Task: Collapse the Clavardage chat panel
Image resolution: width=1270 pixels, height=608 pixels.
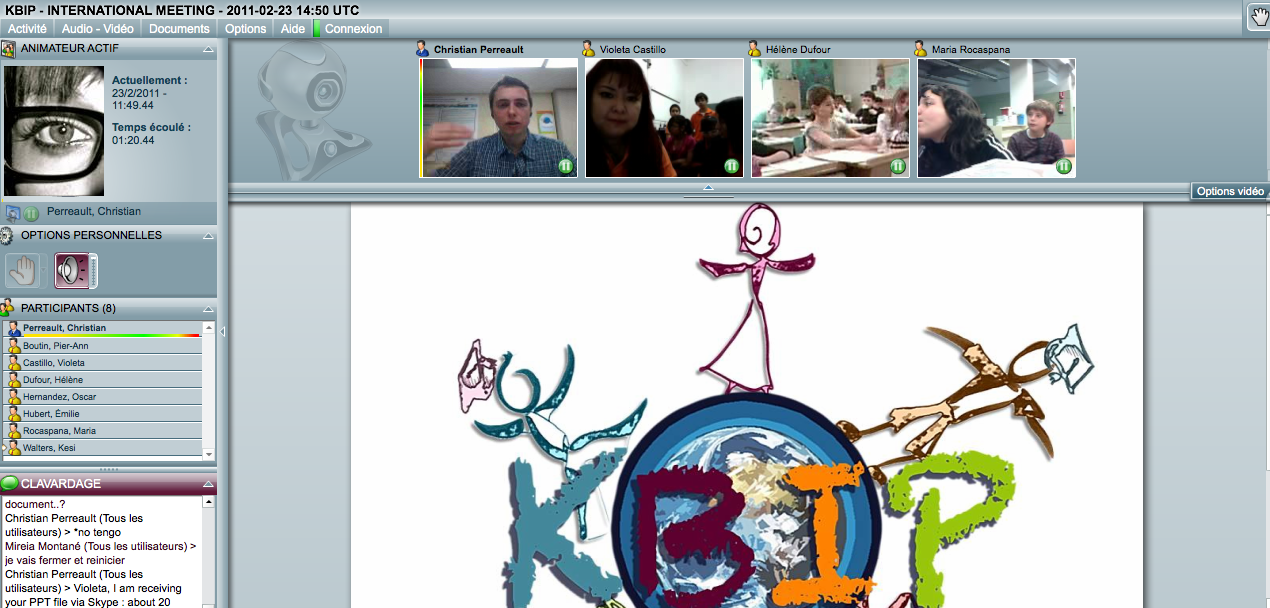Action: pos(208,484)
